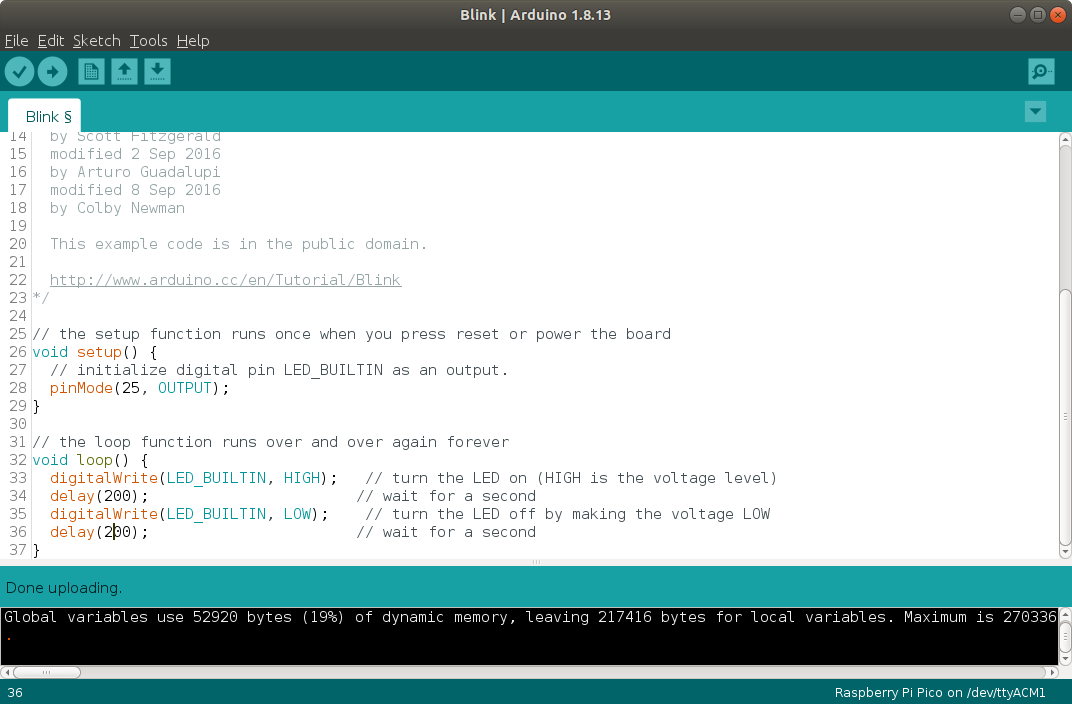Open the File menu
Viewport: 1072px width, 704px height.
point(16,41)
